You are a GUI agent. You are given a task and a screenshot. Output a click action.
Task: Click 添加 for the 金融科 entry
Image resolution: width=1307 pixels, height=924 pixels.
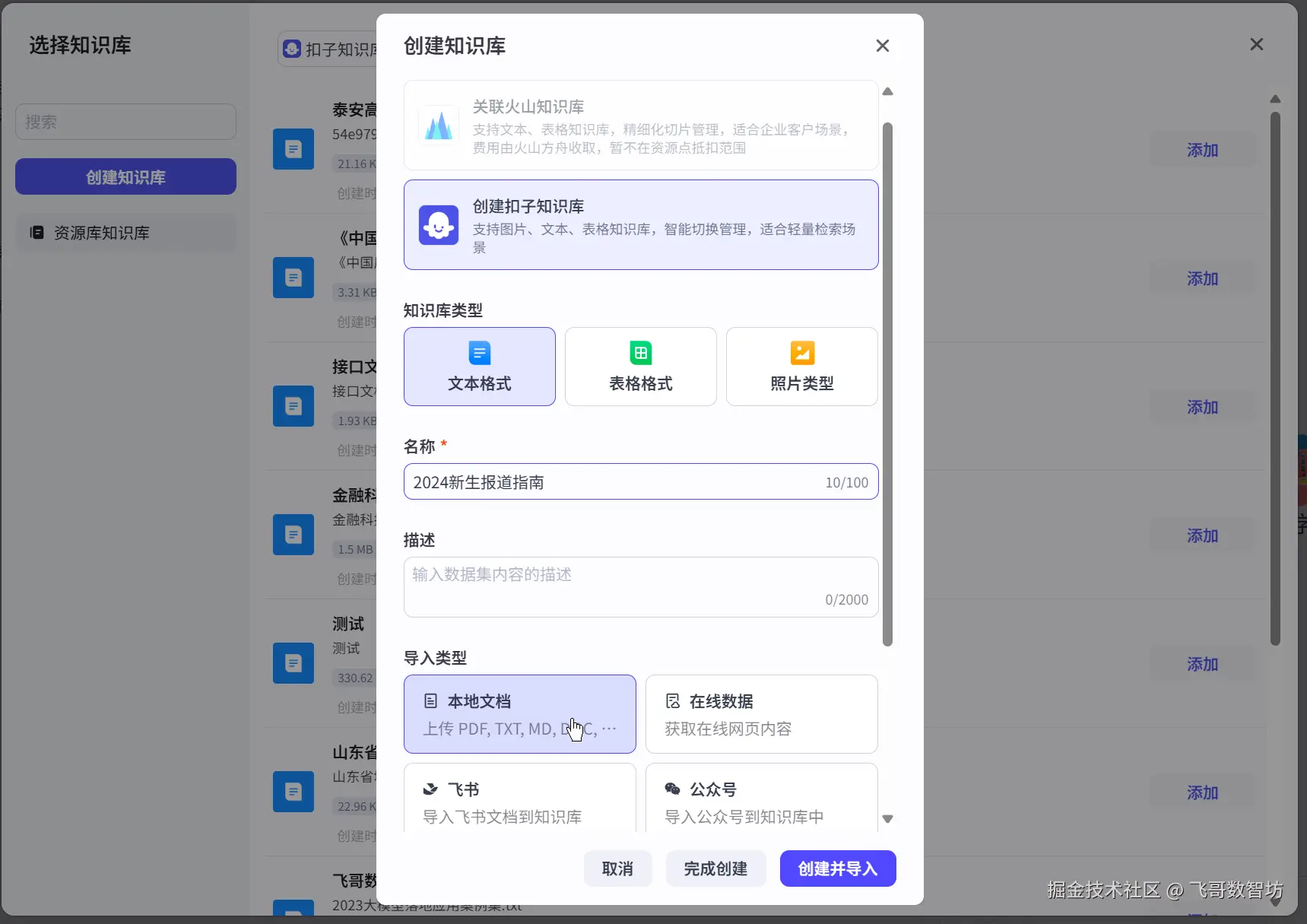point(1203,535)
